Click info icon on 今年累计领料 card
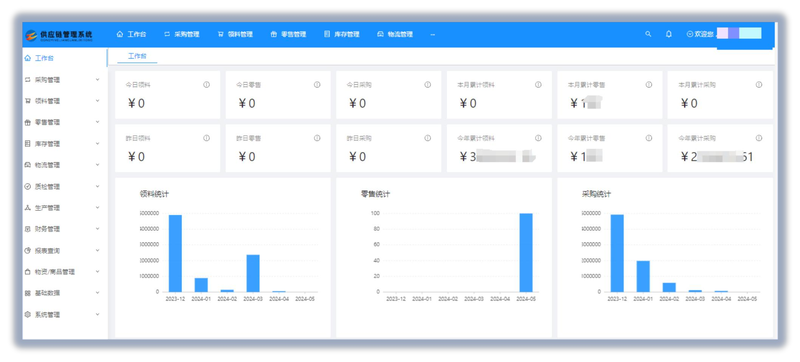The height and width of the screenshot is (362, 800). (538, 138)
